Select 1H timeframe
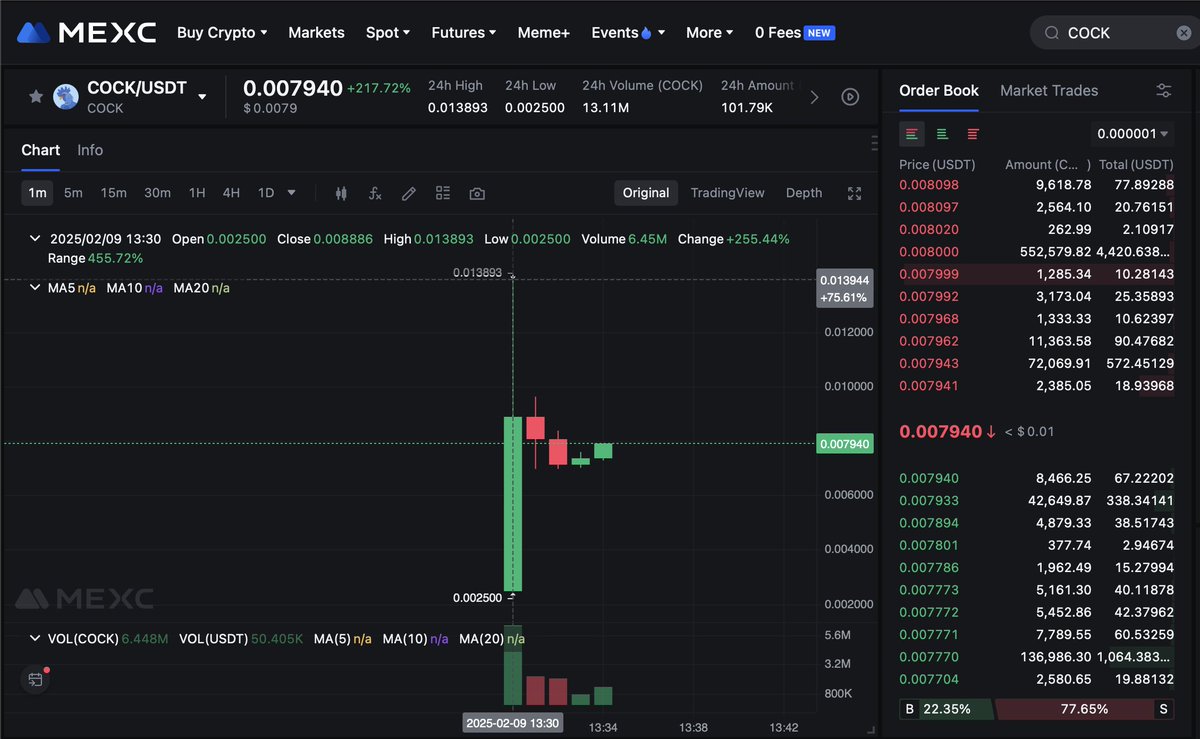Screen dimensions: 1200x739 (x=197, y=193)
